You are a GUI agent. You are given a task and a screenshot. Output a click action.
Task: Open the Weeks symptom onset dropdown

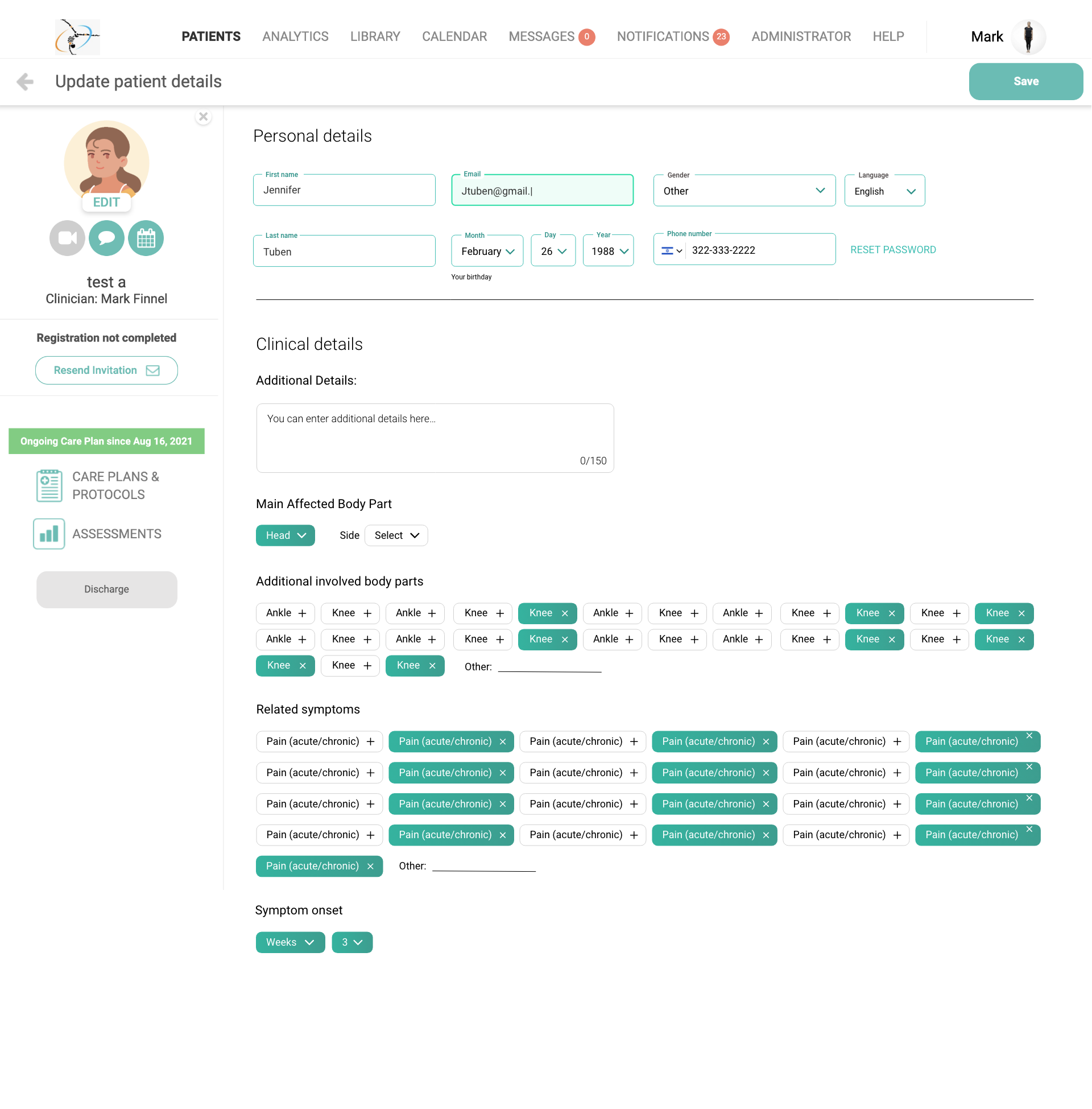[x=291, y=943]
